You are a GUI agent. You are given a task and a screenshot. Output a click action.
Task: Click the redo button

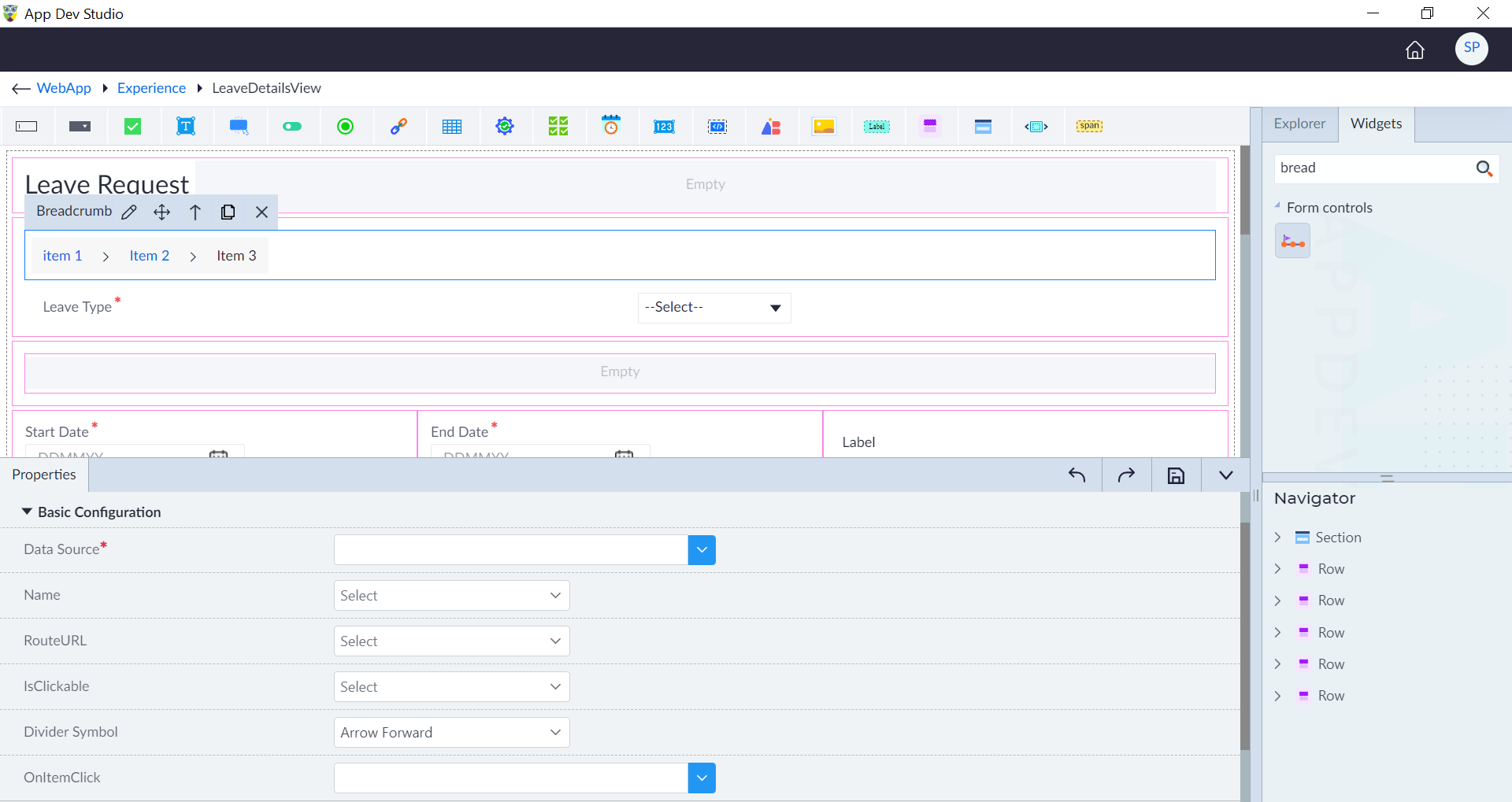tap(1126, 475)
